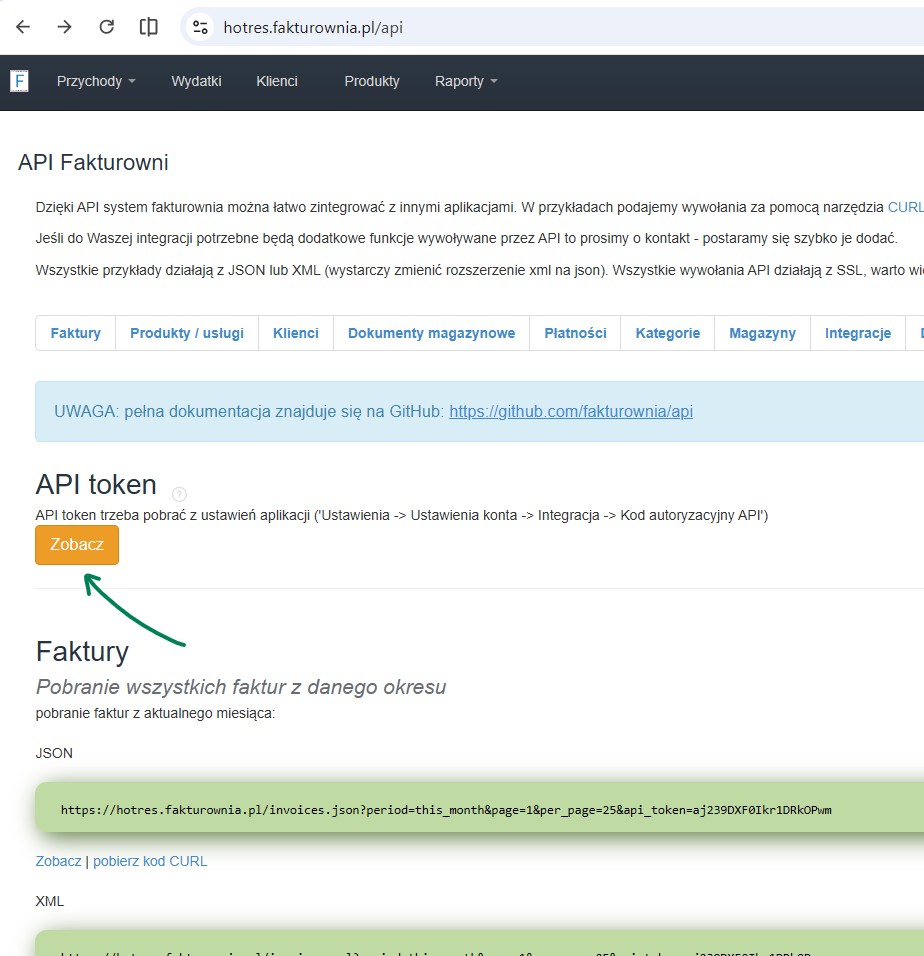Viewport: 924px width, 956px height.
Task: Open Wydatki in the top navigation
Action: 196,81
